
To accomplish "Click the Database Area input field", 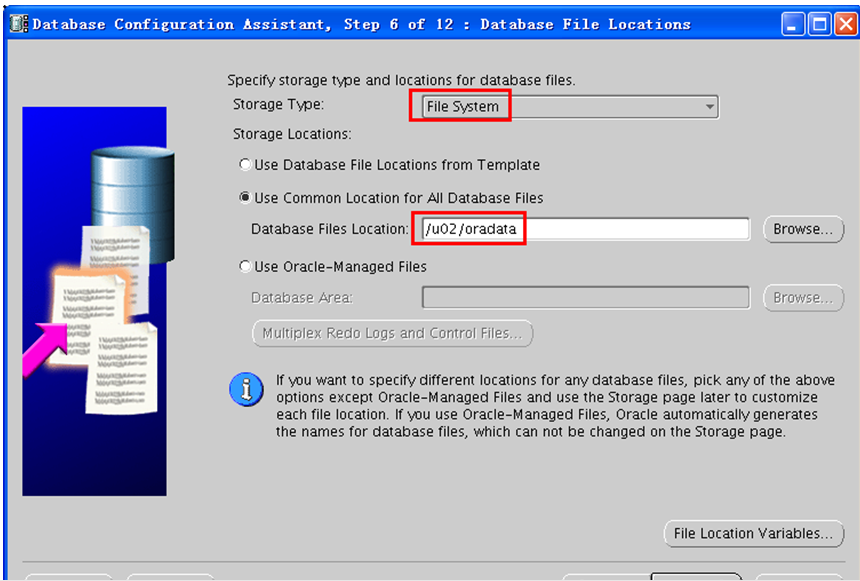I will coord(585,297).
